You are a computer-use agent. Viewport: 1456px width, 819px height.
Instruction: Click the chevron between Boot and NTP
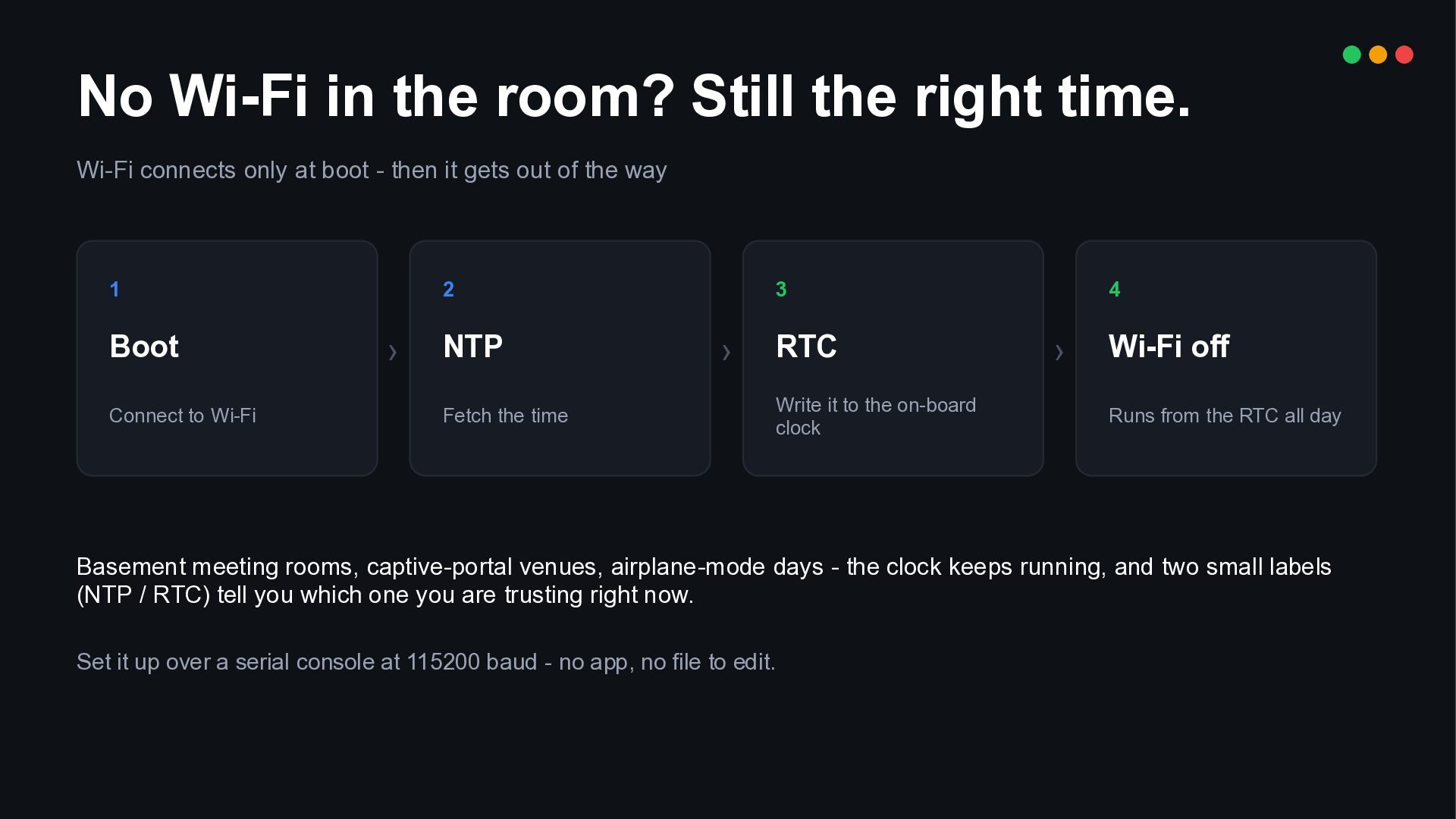pos(393,352)
